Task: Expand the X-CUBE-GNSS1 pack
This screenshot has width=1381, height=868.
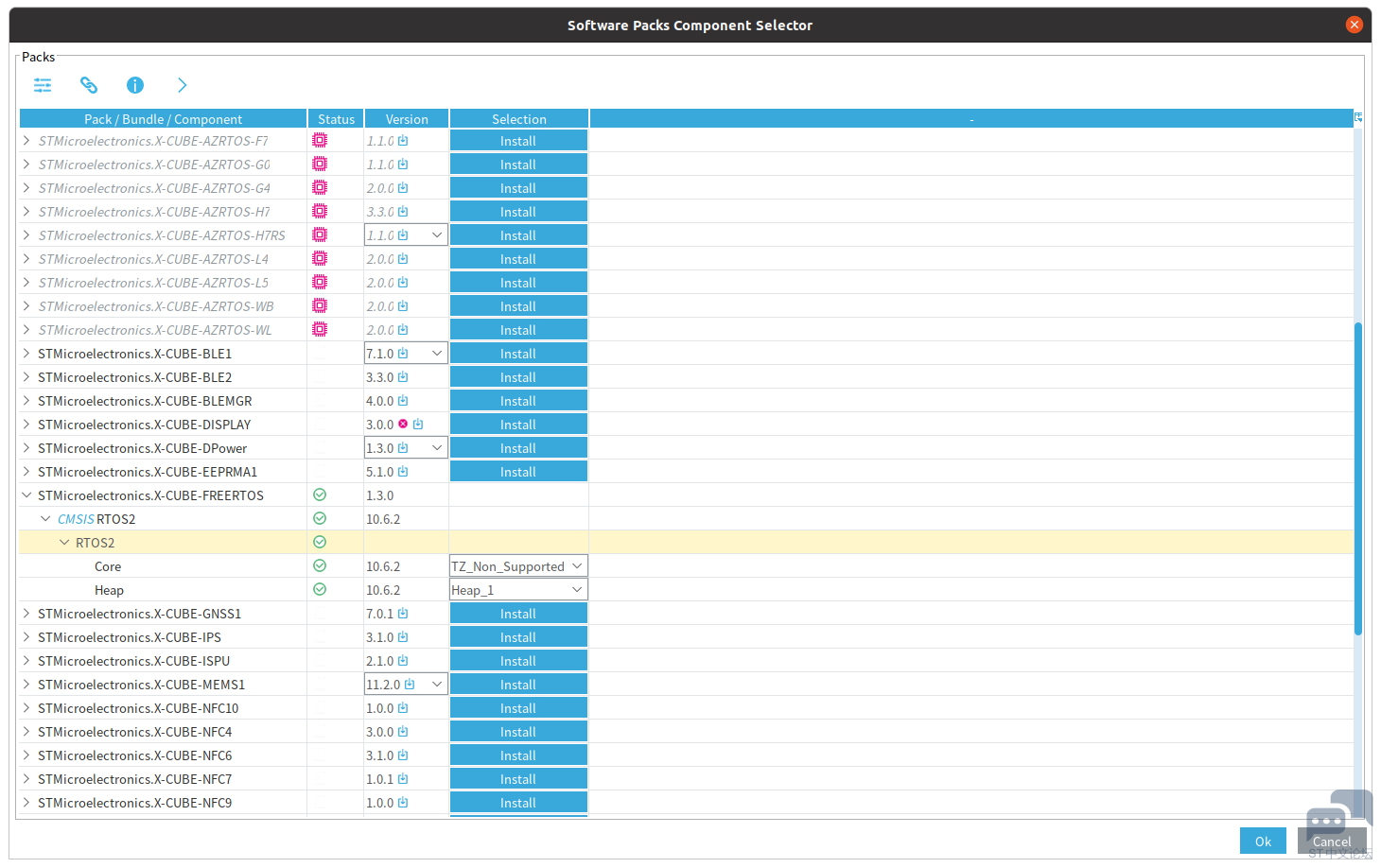Action: pyautogui.click(x=26, y=613)
